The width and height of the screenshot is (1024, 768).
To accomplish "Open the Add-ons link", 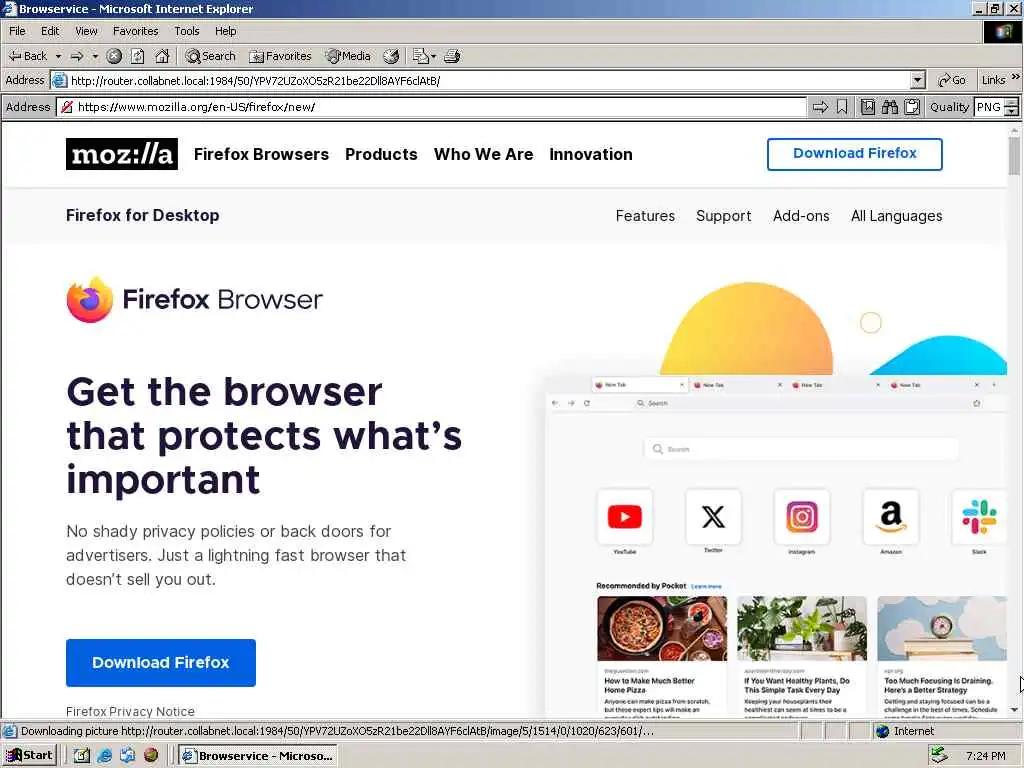I will pyautogui.click(x=801, y=216).
